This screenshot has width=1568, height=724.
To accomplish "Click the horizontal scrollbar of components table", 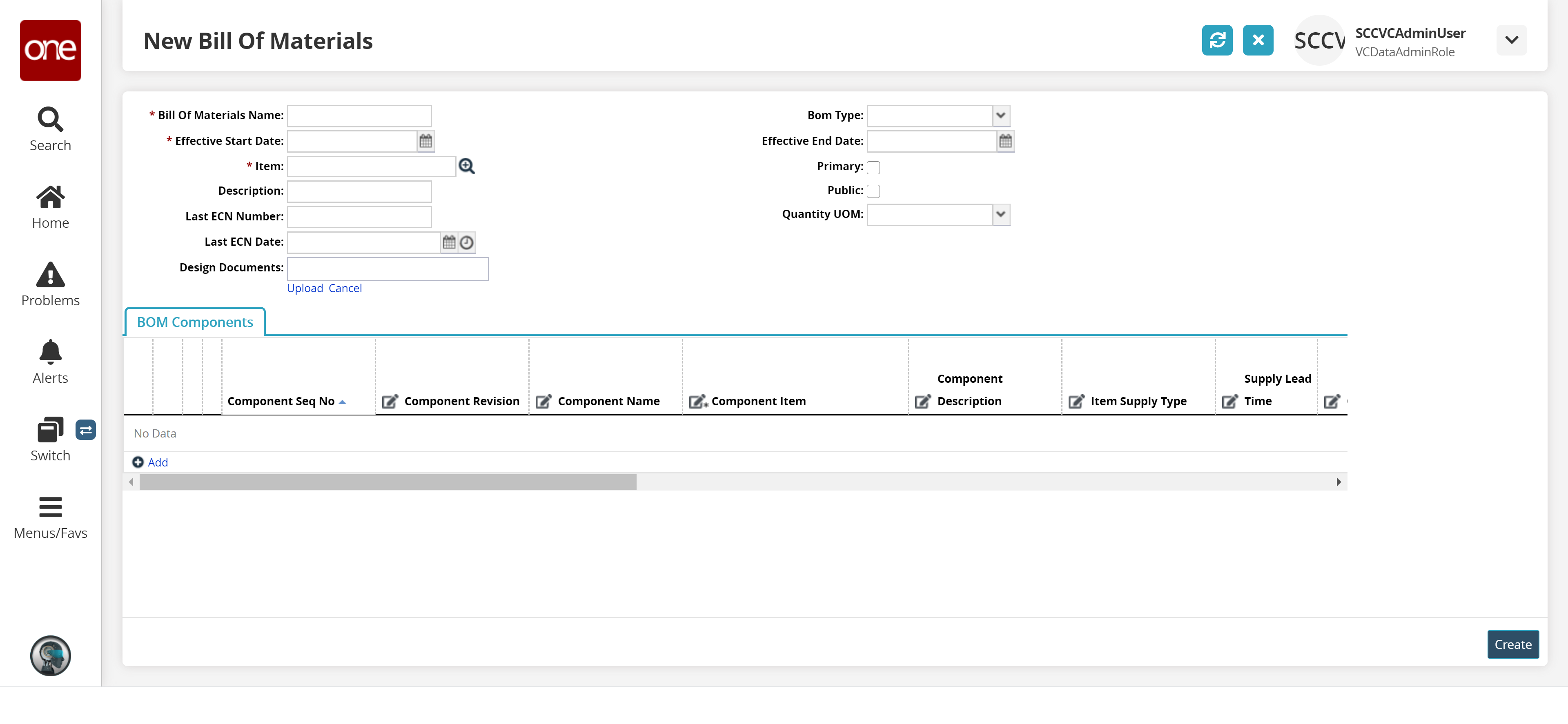I will [x=388, y=482].
